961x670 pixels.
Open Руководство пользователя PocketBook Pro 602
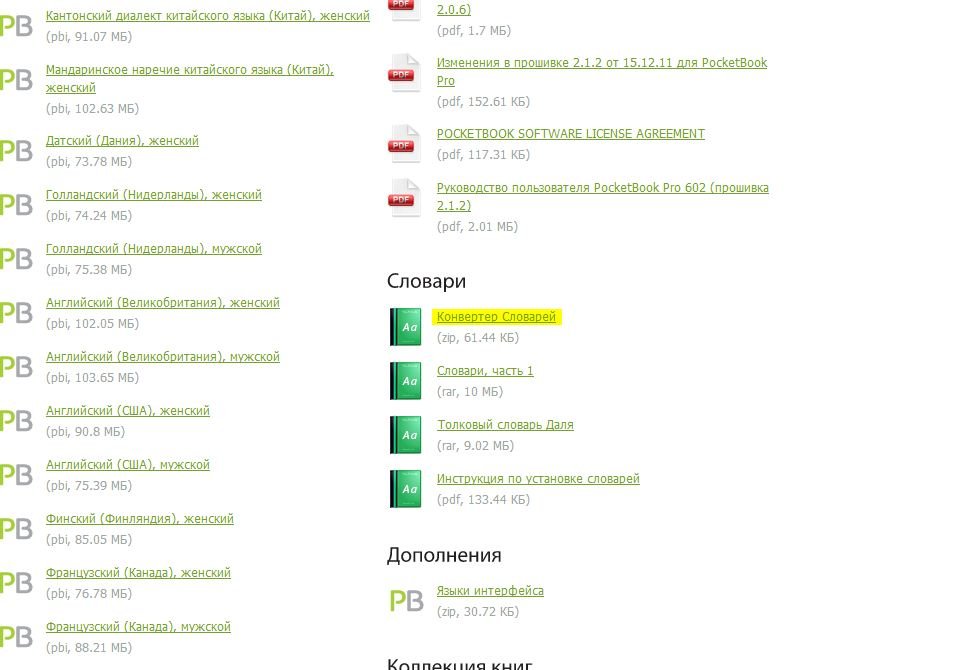click(x=602, y=196)
